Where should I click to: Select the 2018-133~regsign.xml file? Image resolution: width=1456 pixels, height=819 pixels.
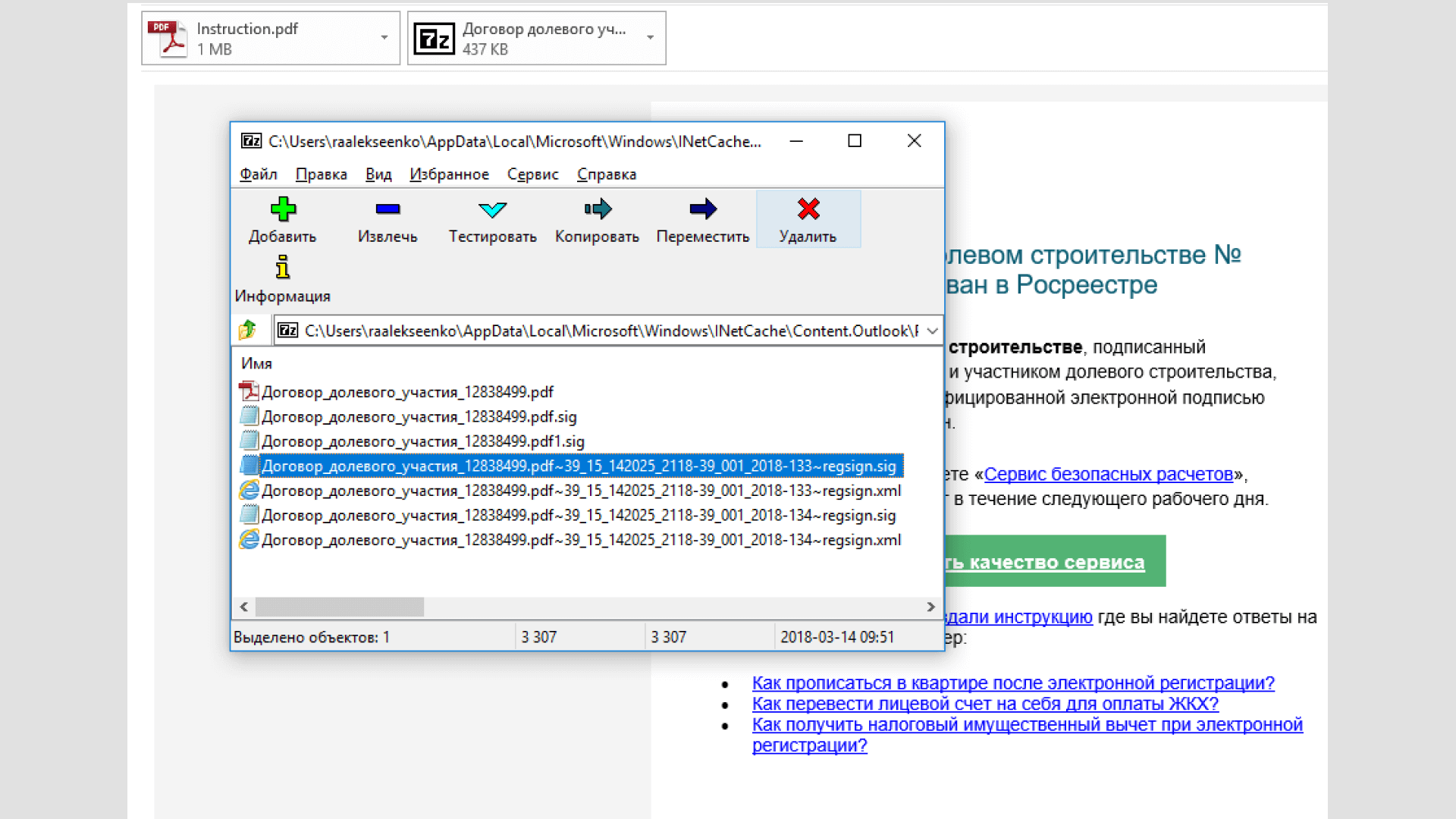[x=581, y=491]
